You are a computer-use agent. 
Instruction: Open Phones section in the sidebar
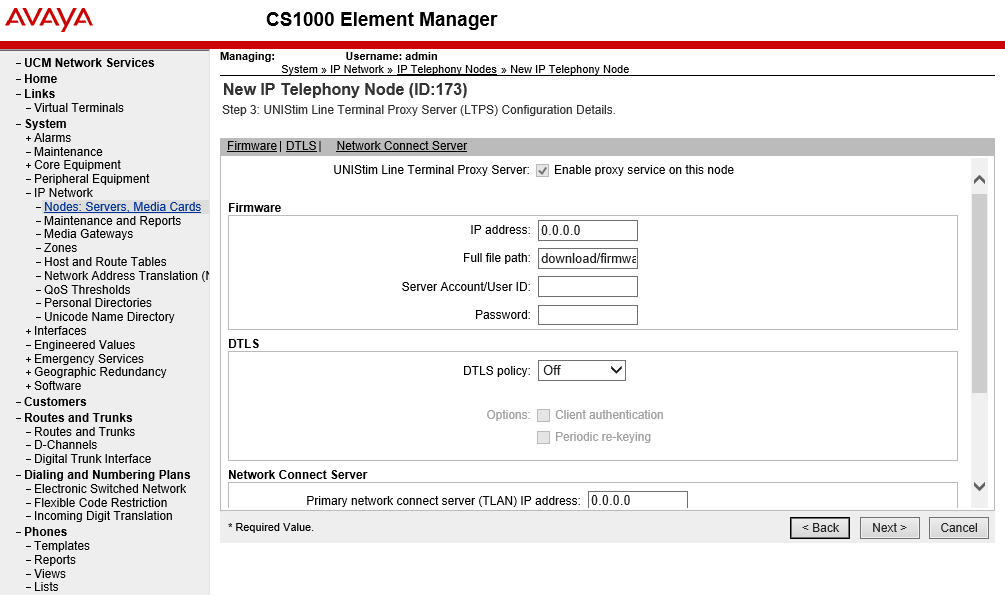click(x=46, y=532)
